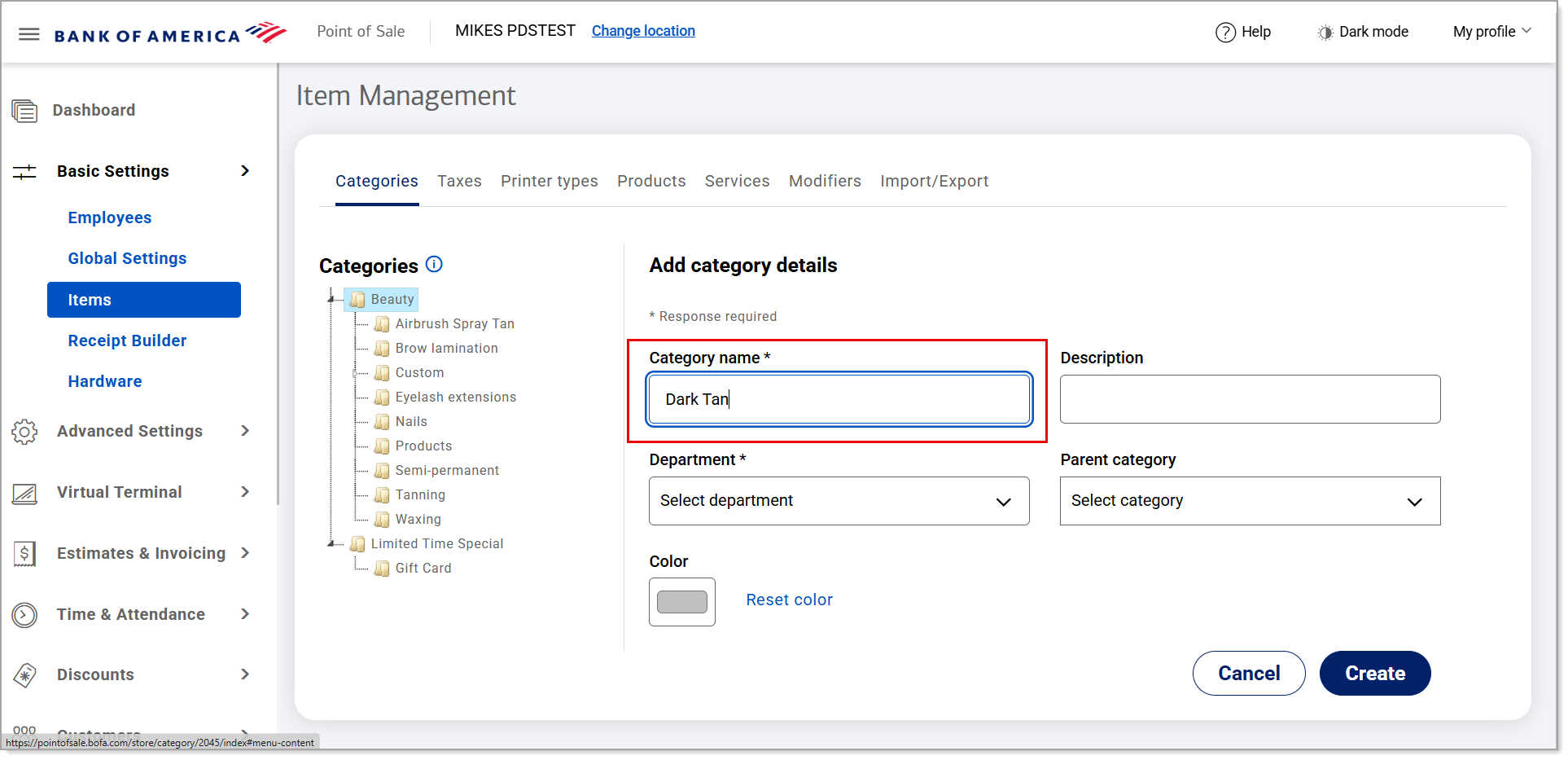Click the Tanning folder icon
This screenshot has width=1568, height=760.
coord(382,495)
